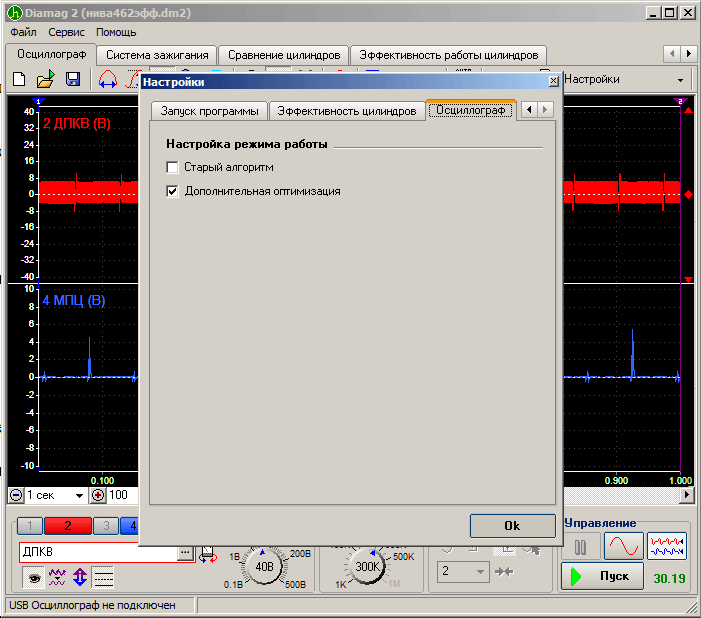Click the pause button under Управление
The height and width of the screenshot is (618, 701).
coord(580,547)
